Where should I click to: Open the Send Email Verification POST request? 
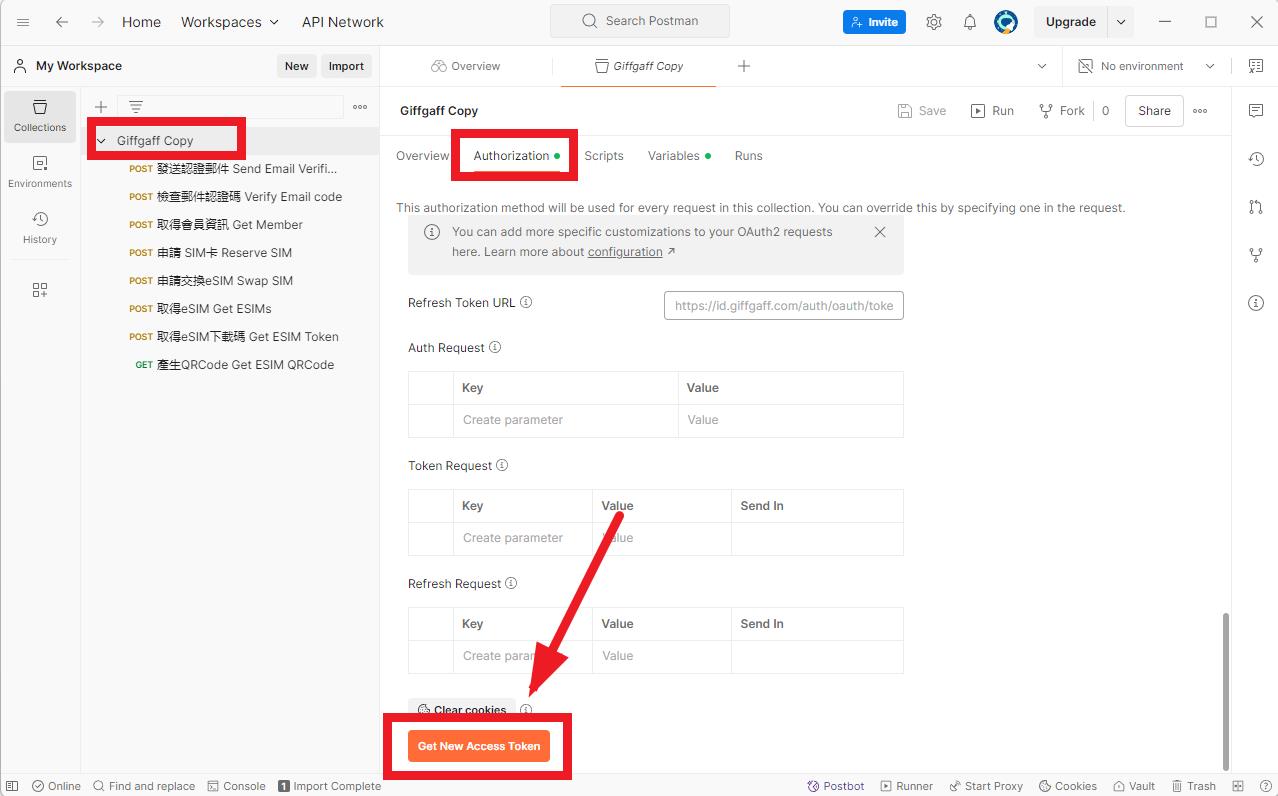point(234,169)
